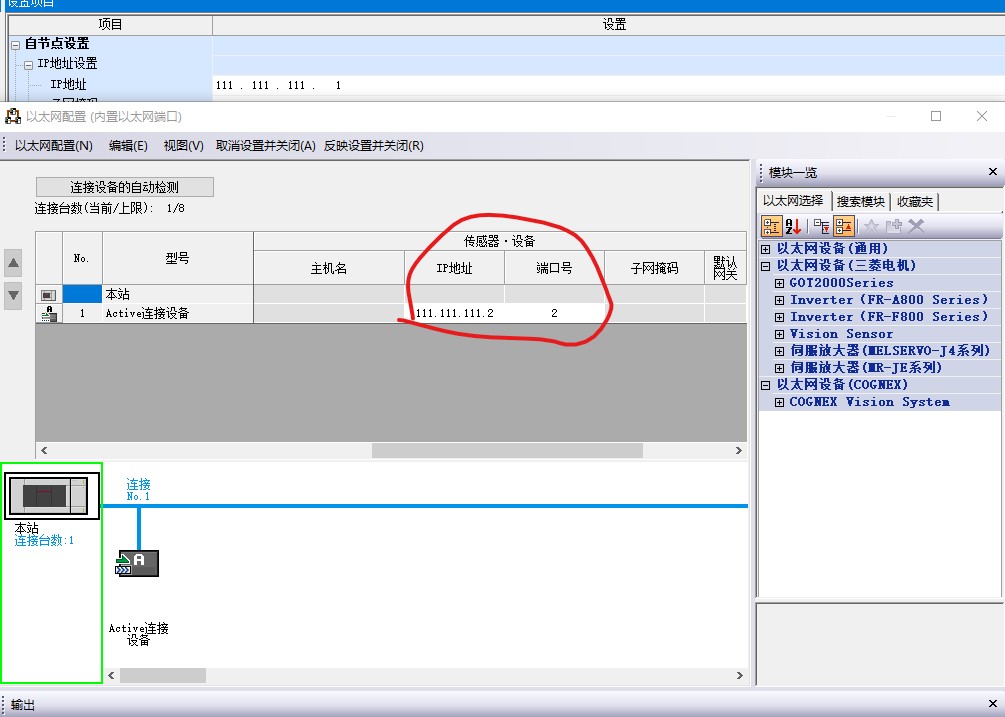
Task: Expand the GOT2000Series tree node
Action: pyautogui.click(x=779, y=283)
